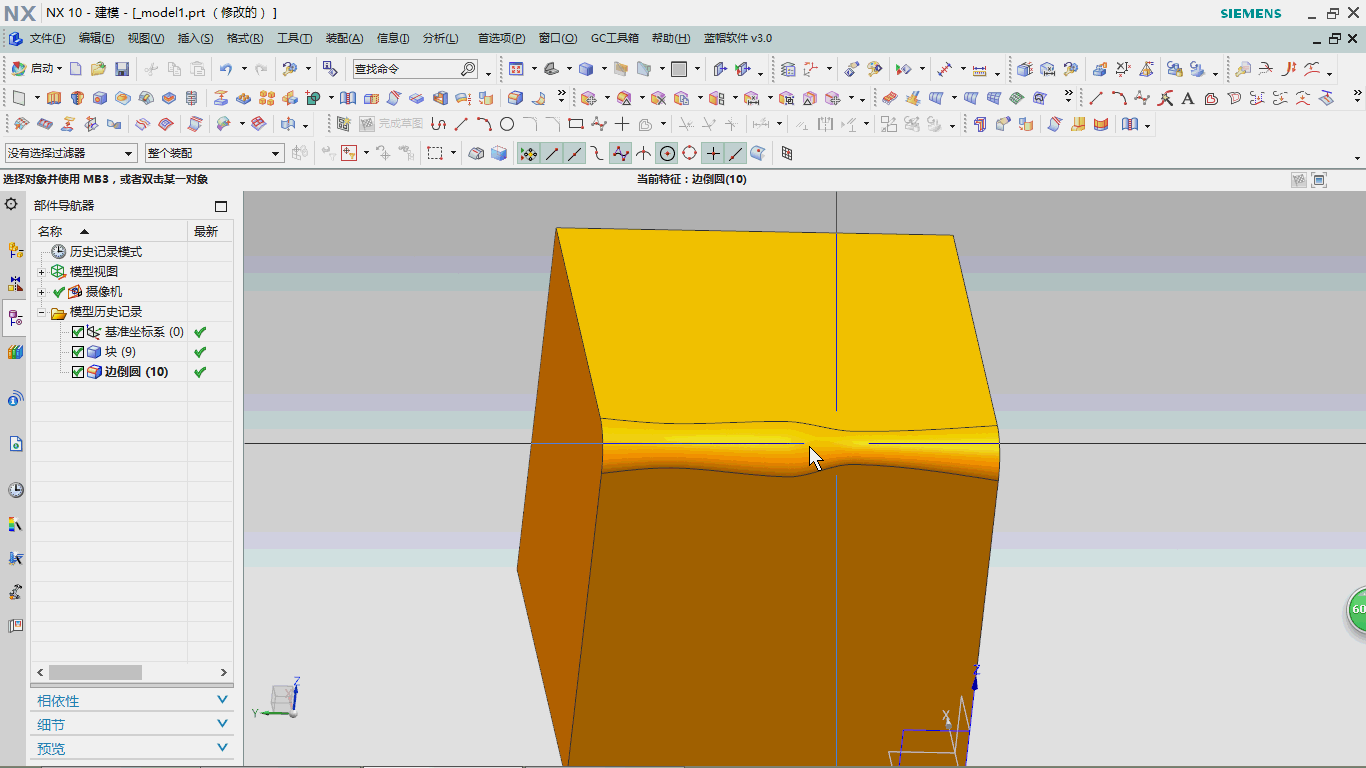Click the Point on Curve snap icon
Screen dimensions: 1366x768
coord(736,153)
